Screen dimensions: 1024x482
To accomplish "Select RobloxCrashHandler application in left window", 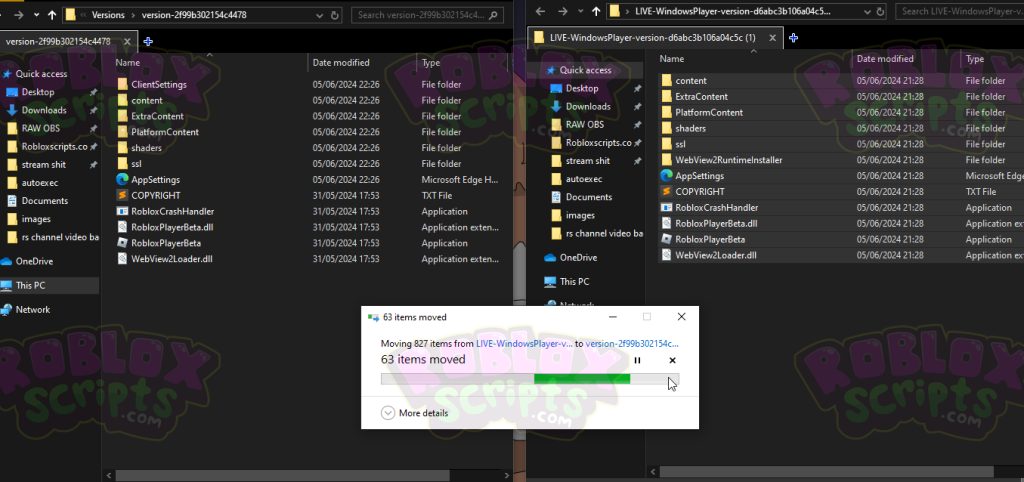I will click(x=172, y=212).
